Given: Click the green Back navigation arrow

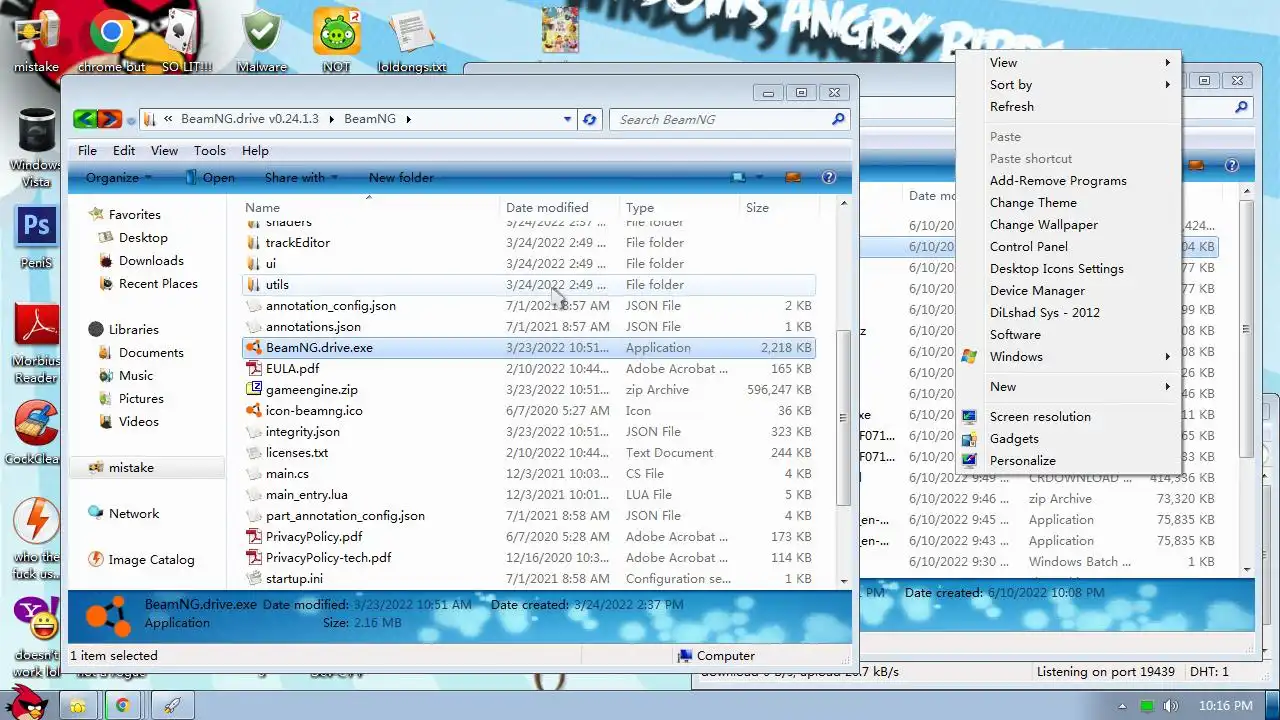Looking at the screenshot, I should pos(85,119).
